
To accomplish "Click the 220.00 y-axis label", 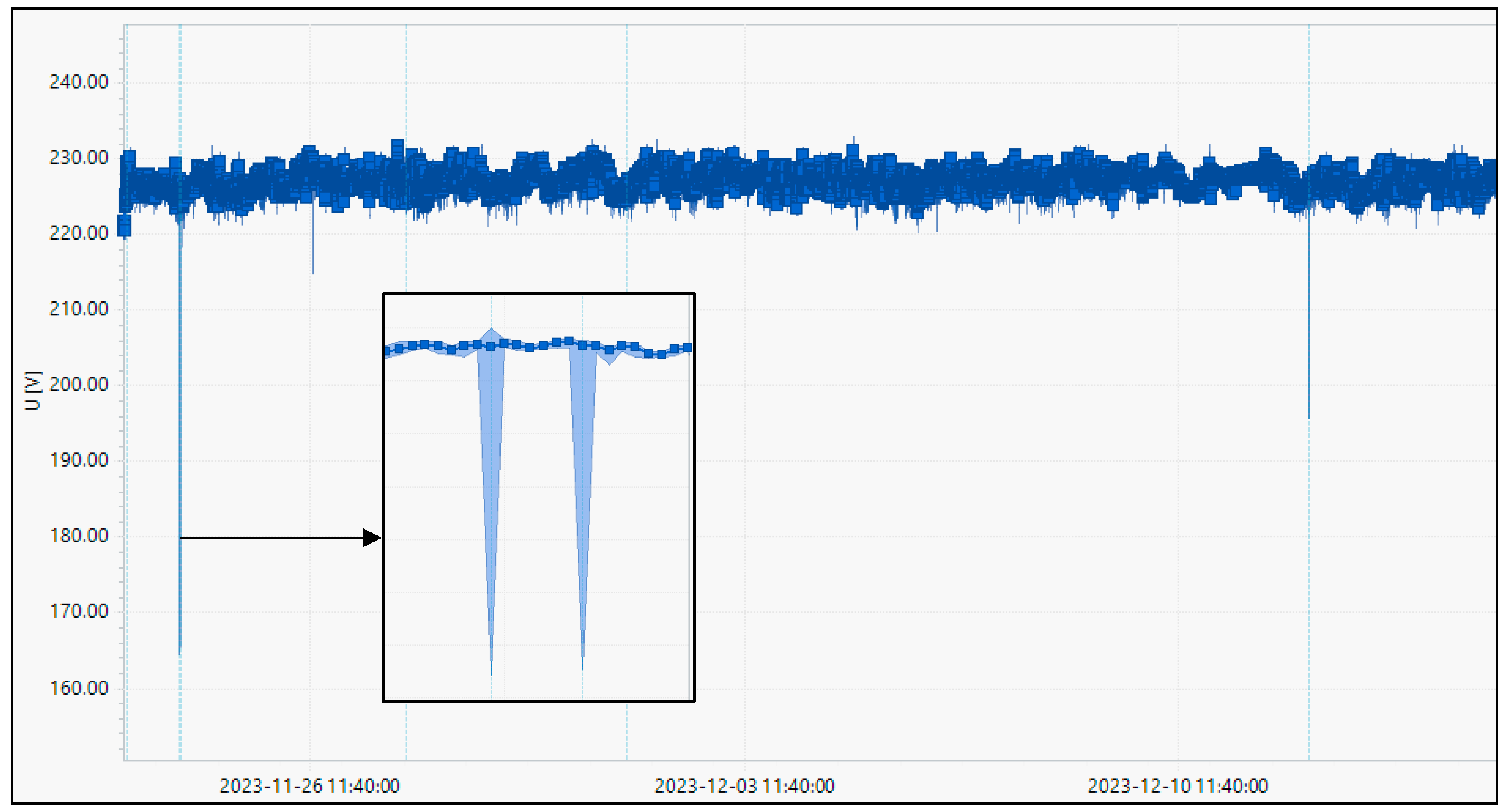I will (79, 233).
